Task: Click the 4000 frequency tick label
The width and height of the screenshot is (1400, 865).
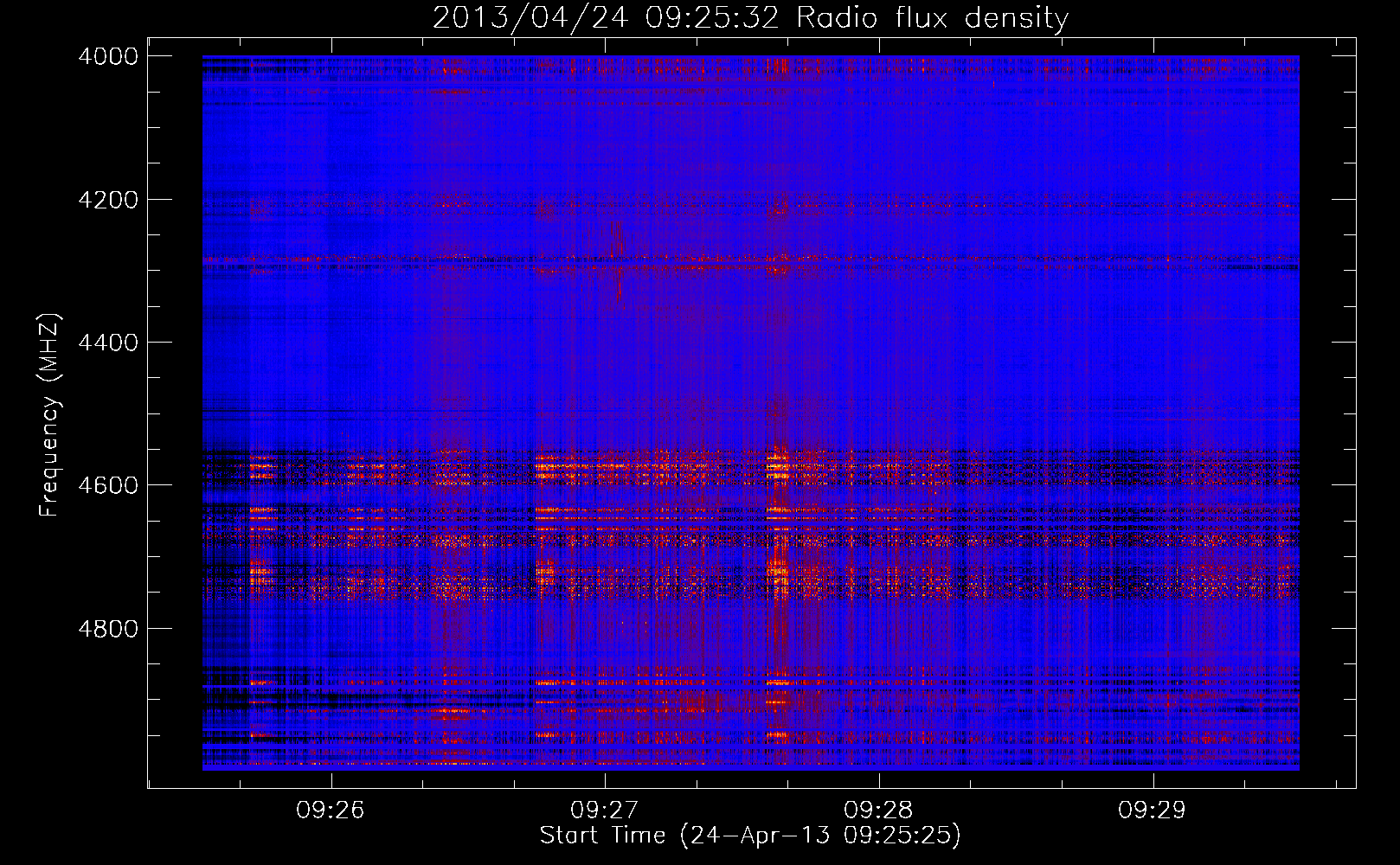Action: 108,56
